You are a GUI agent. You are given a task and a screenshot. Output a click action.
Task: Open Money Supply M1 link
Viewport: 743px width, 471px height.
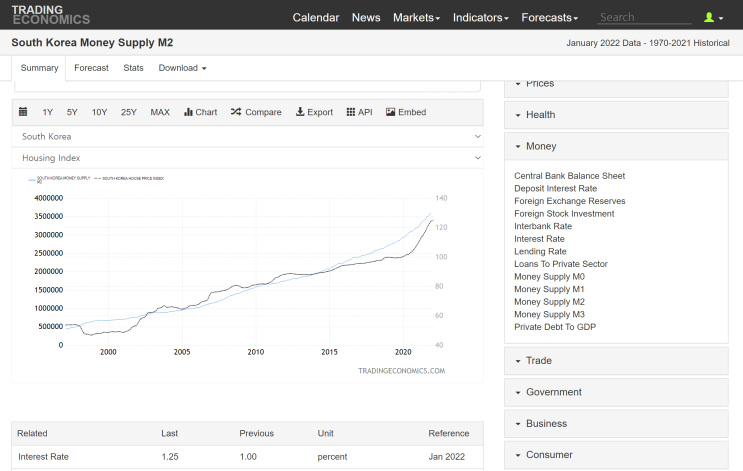click(549, 289)
